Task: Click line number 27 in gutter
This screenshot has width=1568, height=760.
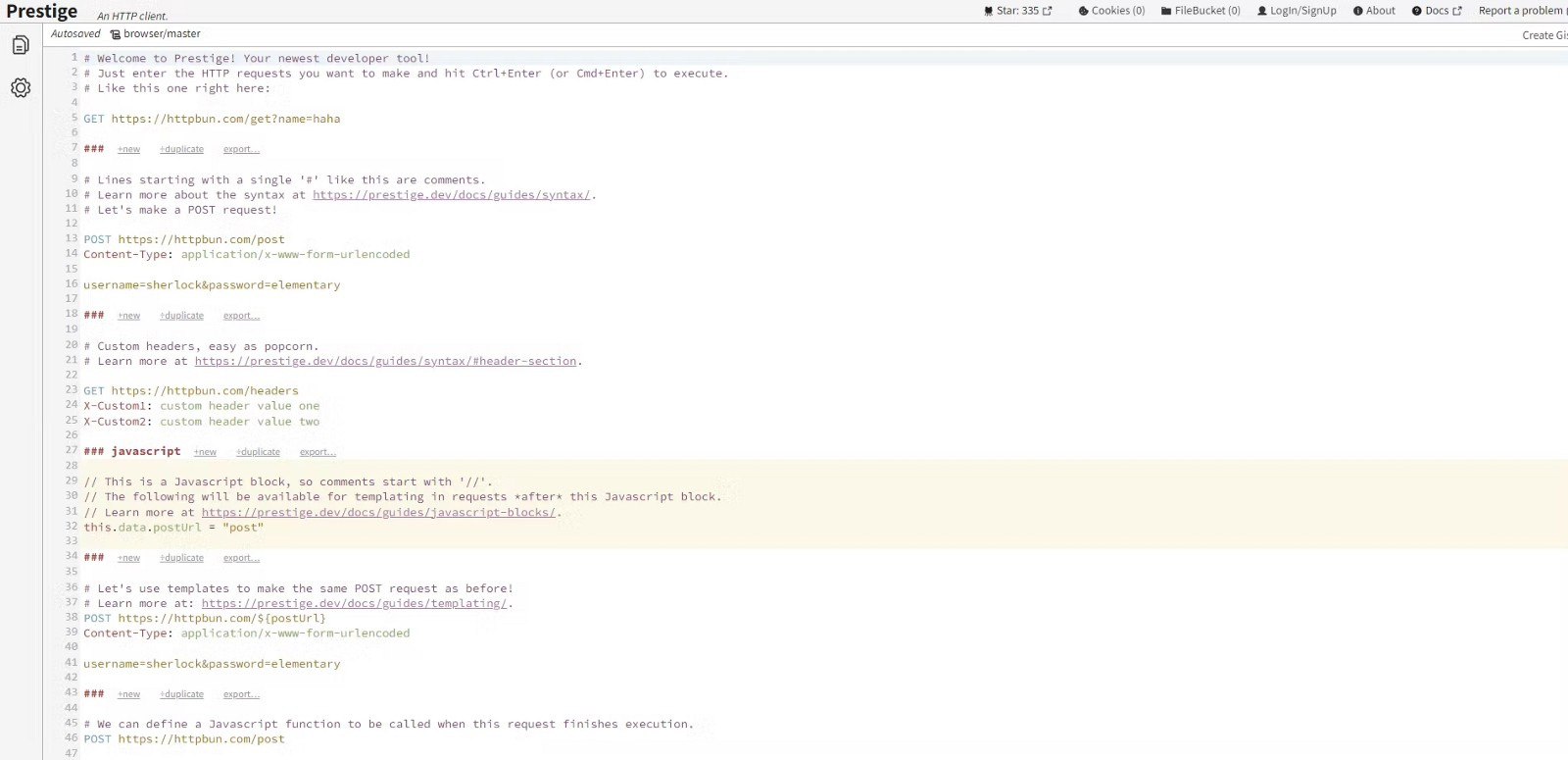Action: coord(72,451)
